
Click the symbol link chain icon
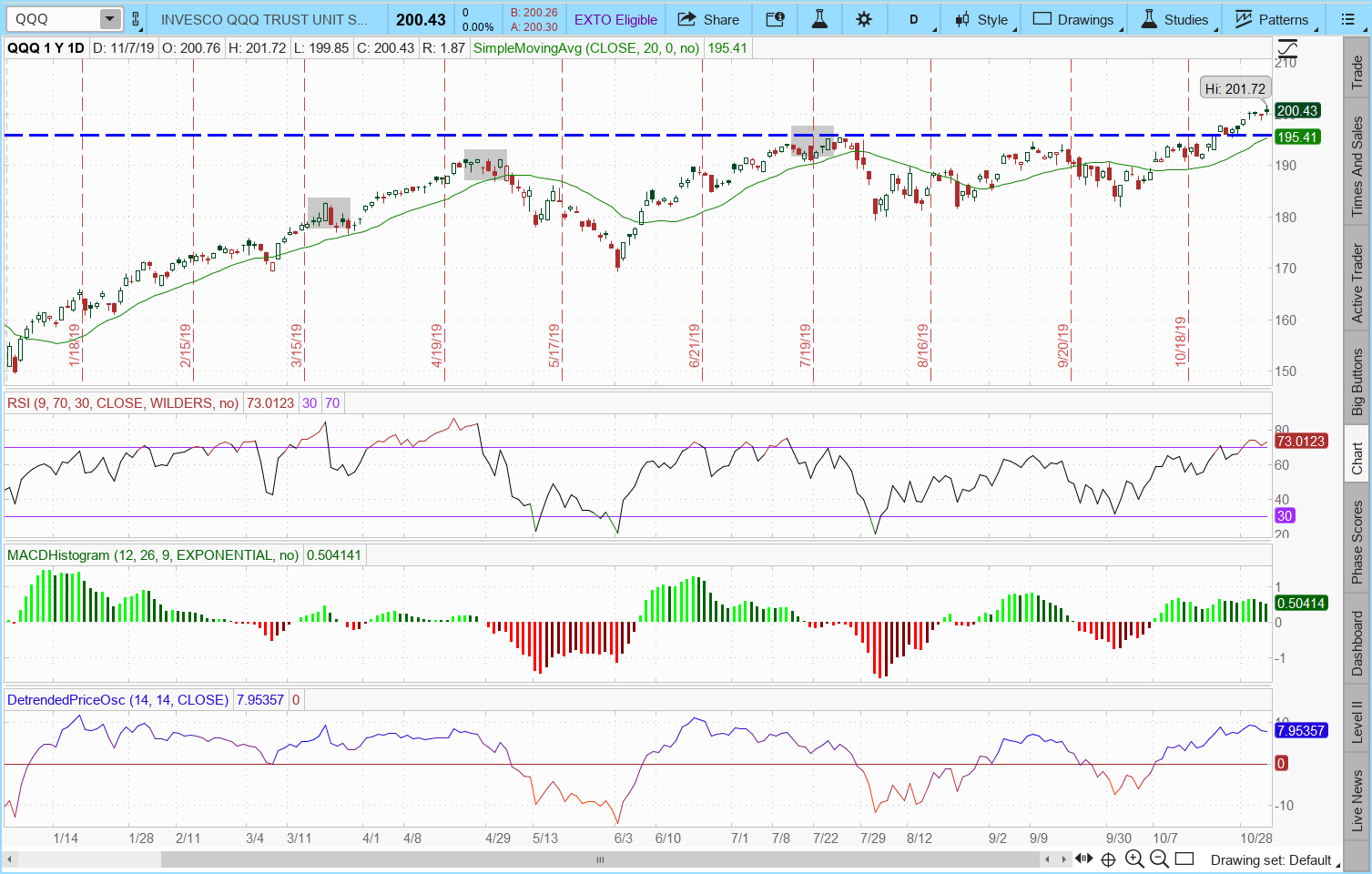point(136,19)
